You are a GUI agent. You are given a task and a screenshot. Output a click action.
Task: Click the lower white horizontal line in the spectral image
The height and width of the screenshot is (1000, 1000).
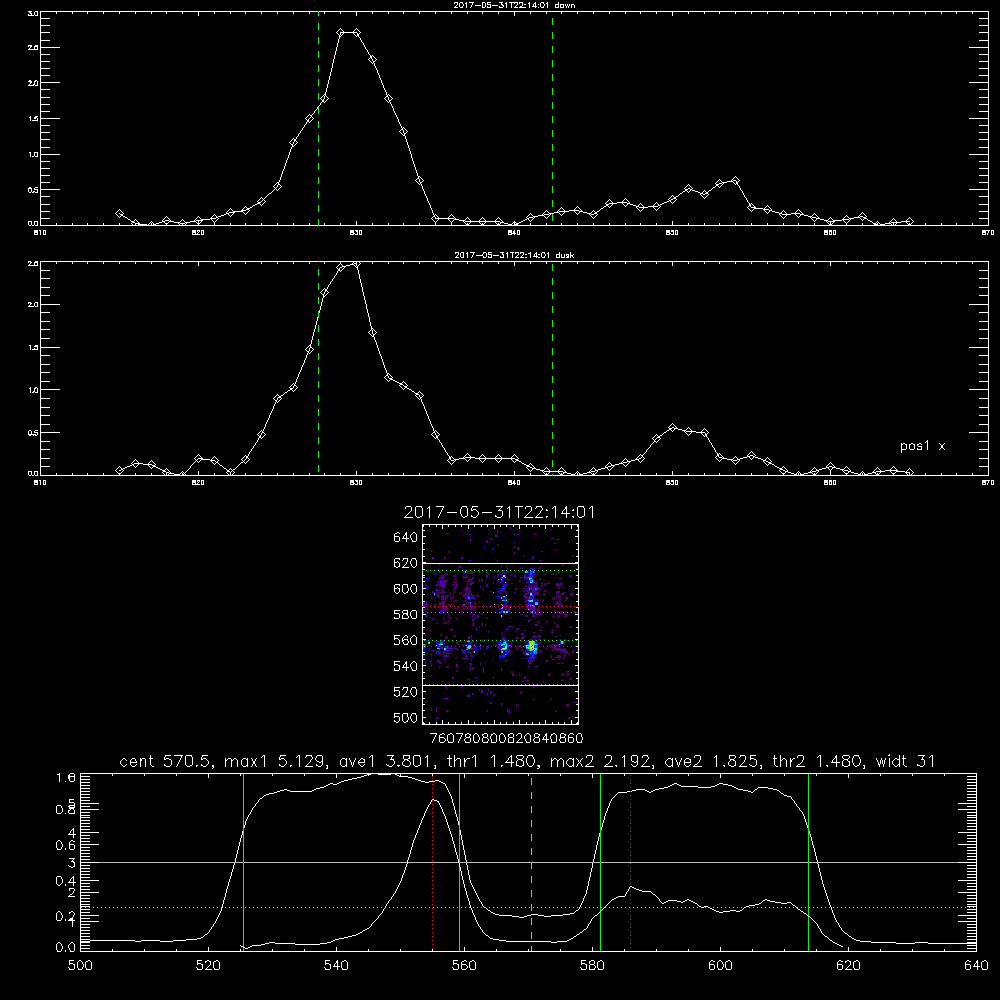click(x=501, y=685)
